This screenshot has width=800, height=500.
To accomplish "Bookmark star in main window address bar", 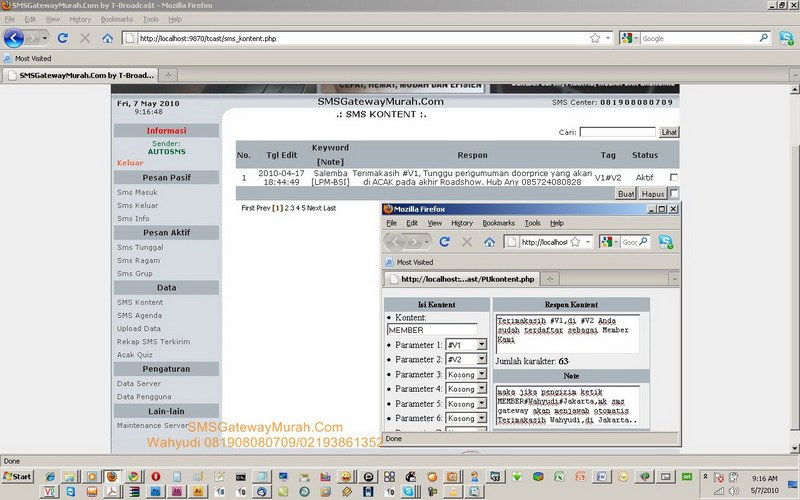I will tap(595, 38).
